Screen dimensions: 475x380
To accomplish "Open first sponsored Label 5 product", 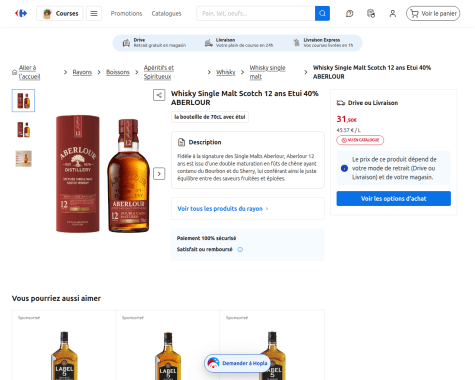I will point(64,345).
